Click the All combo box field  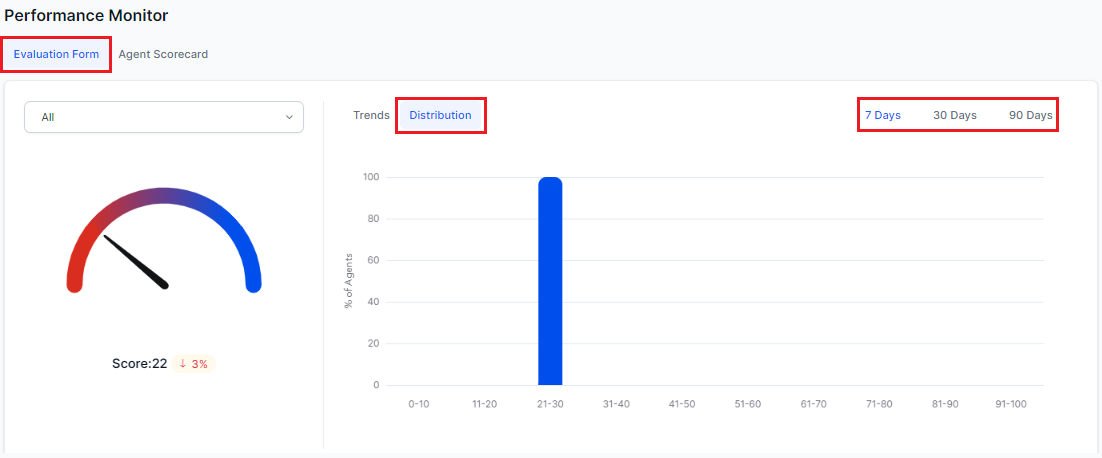[x=150, y=117]
